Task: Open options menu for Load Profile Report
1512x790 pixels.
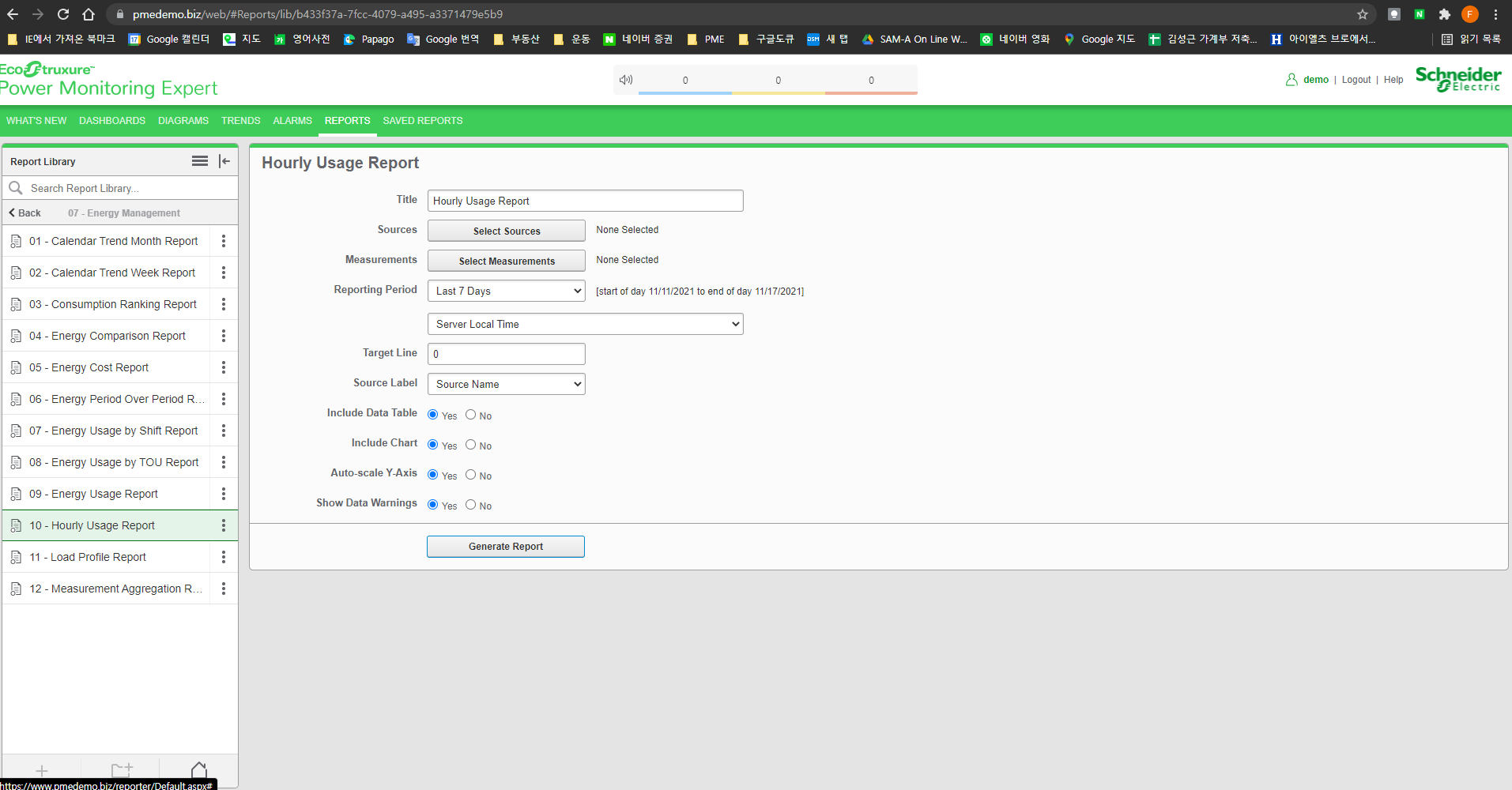Action: click(x=224, y=557)
